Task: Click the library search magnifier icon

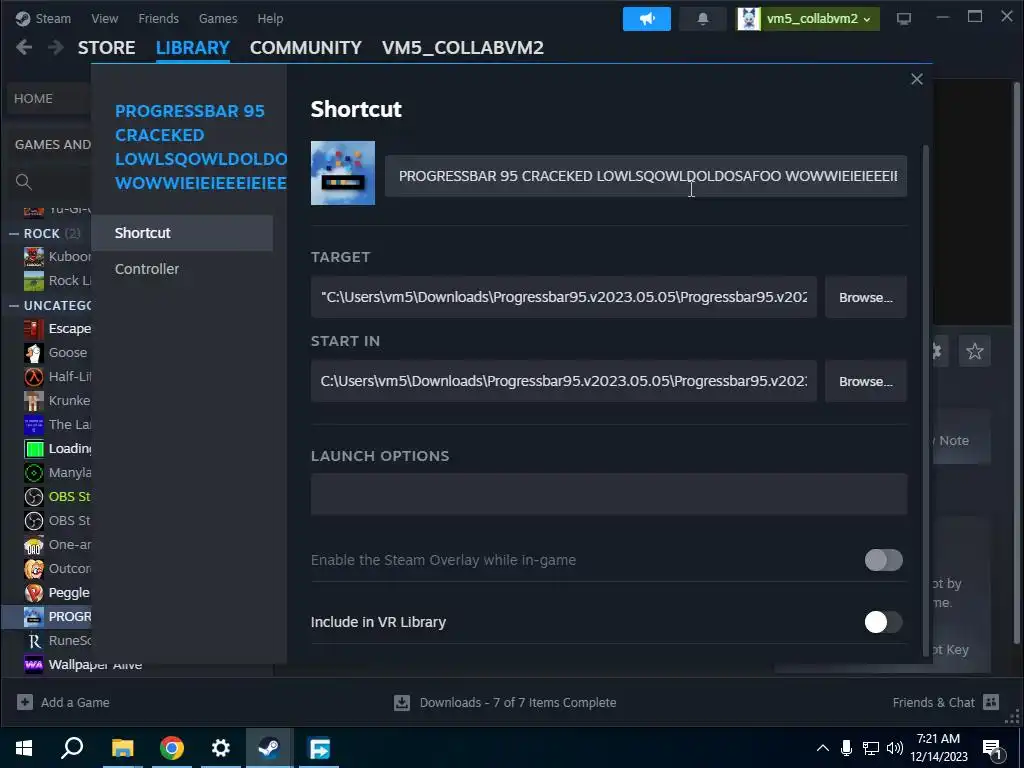Action: [x=24, y=182]
